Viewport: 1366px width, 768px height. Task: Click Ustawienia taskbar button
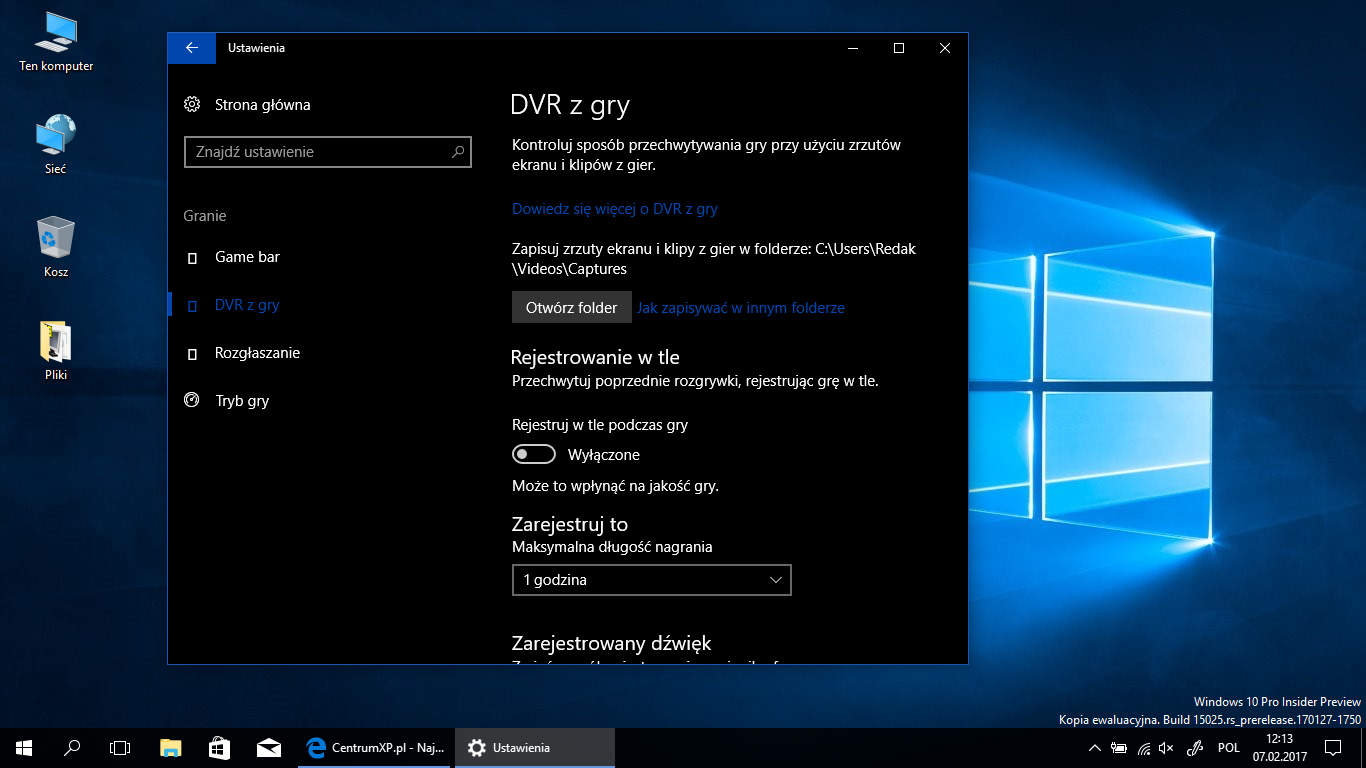pyautogui.click(x=535, y=748)
